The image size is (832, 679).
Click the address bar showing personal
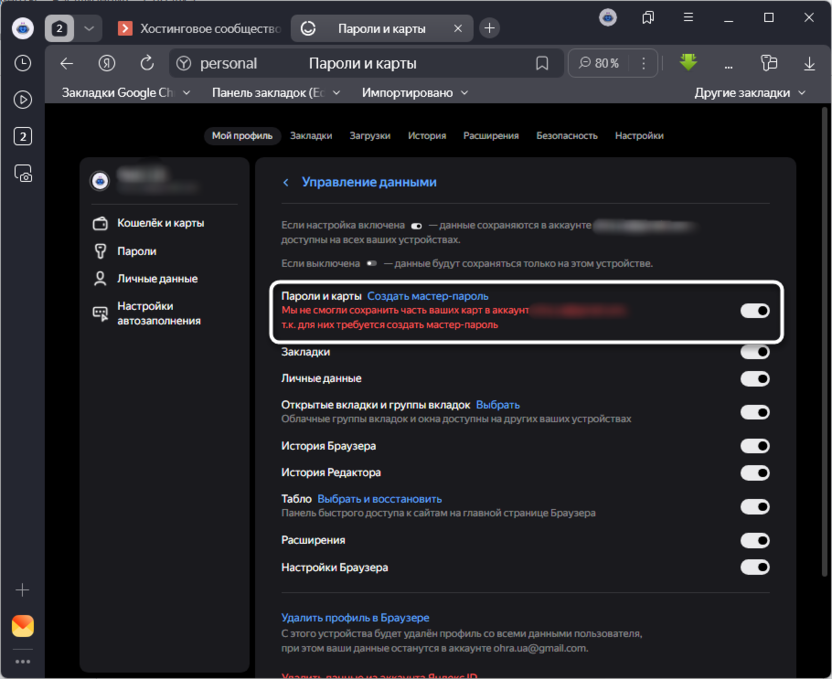(366, 64)
